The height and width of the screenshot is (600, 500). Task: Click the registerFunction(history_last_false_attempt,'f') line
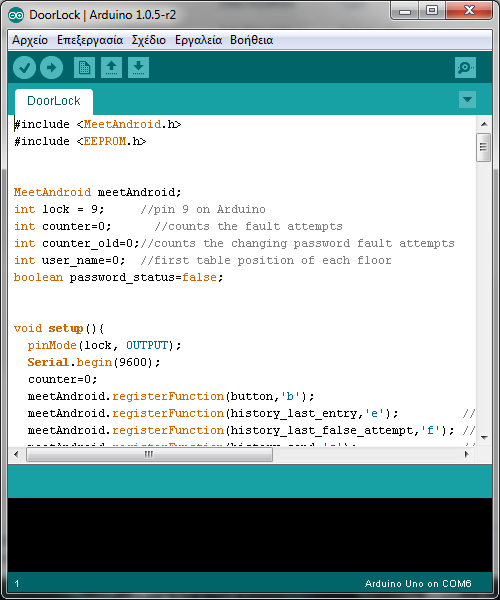[x=241, y=430]
